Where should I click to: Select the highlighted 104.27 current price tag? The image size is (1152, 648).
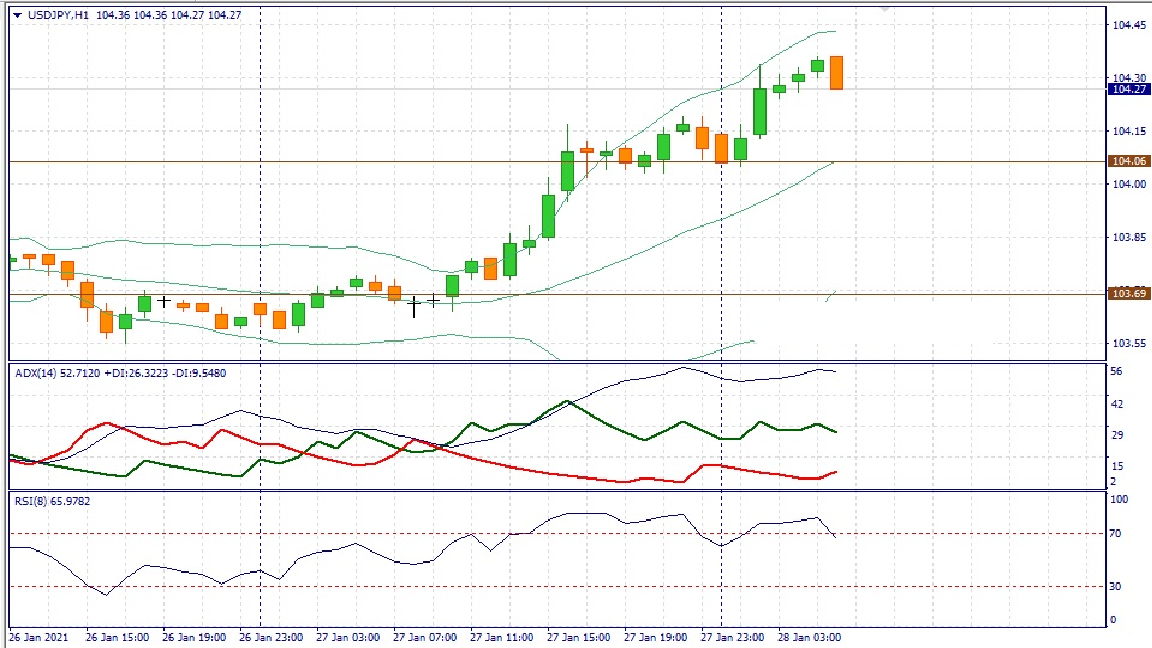click(x=1128, y=89)
